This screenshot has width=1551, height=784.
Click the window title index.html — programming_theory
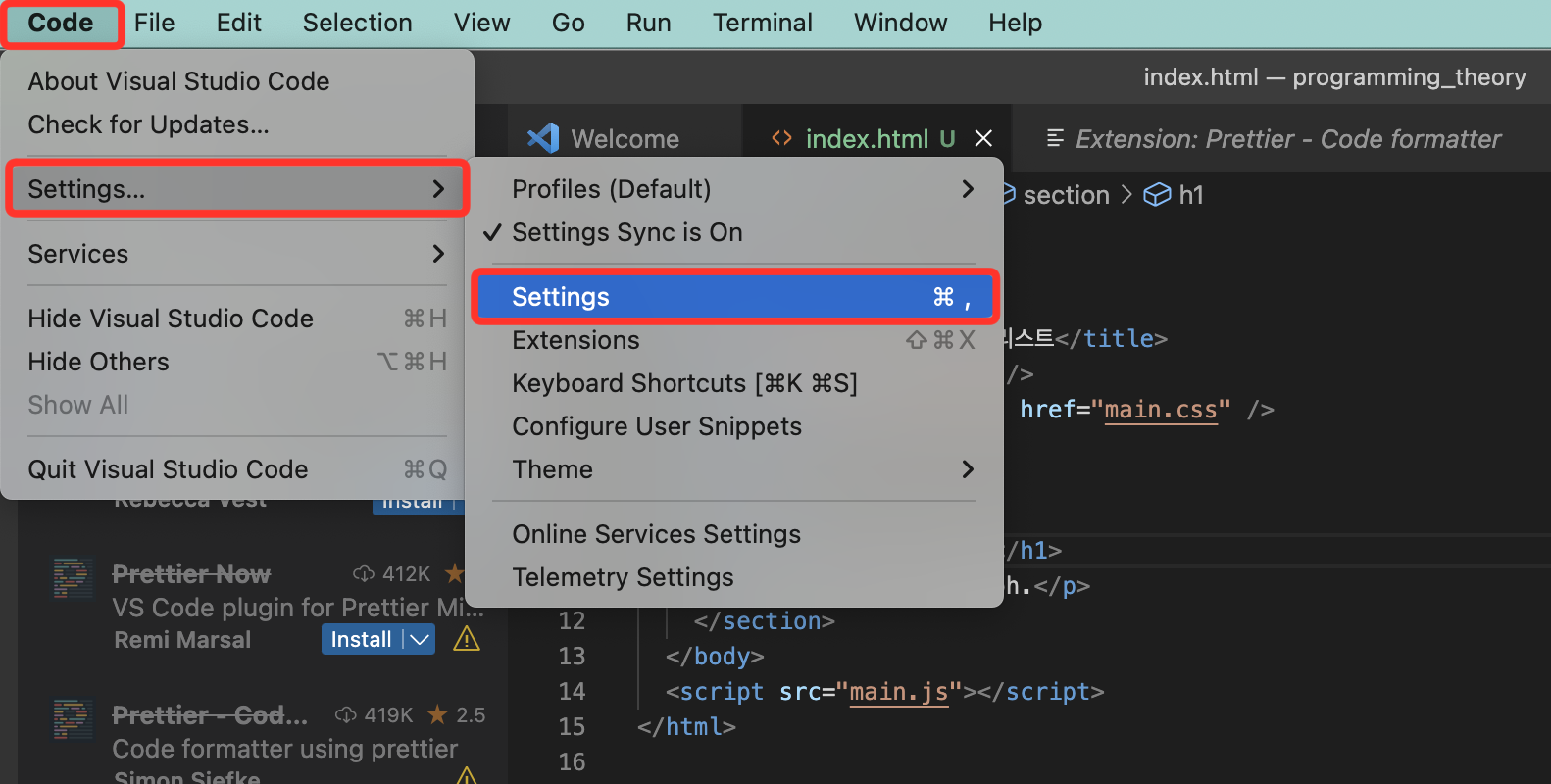pos(1334,77)
